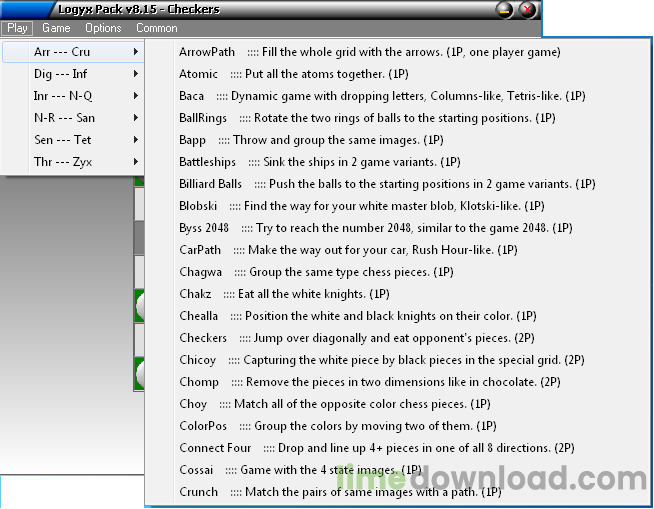The width and height of the screenshot is (654, 509).
Task: Select the Chagwa chess pieces game
Action: 398,272
